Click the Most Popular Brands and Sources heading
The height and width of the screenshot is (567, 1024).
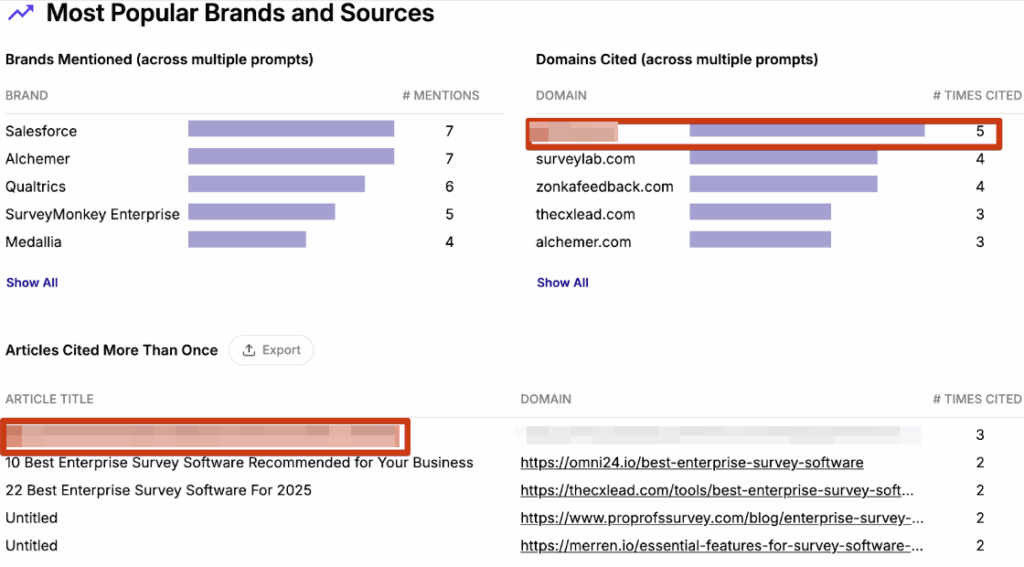pos(240,13)
